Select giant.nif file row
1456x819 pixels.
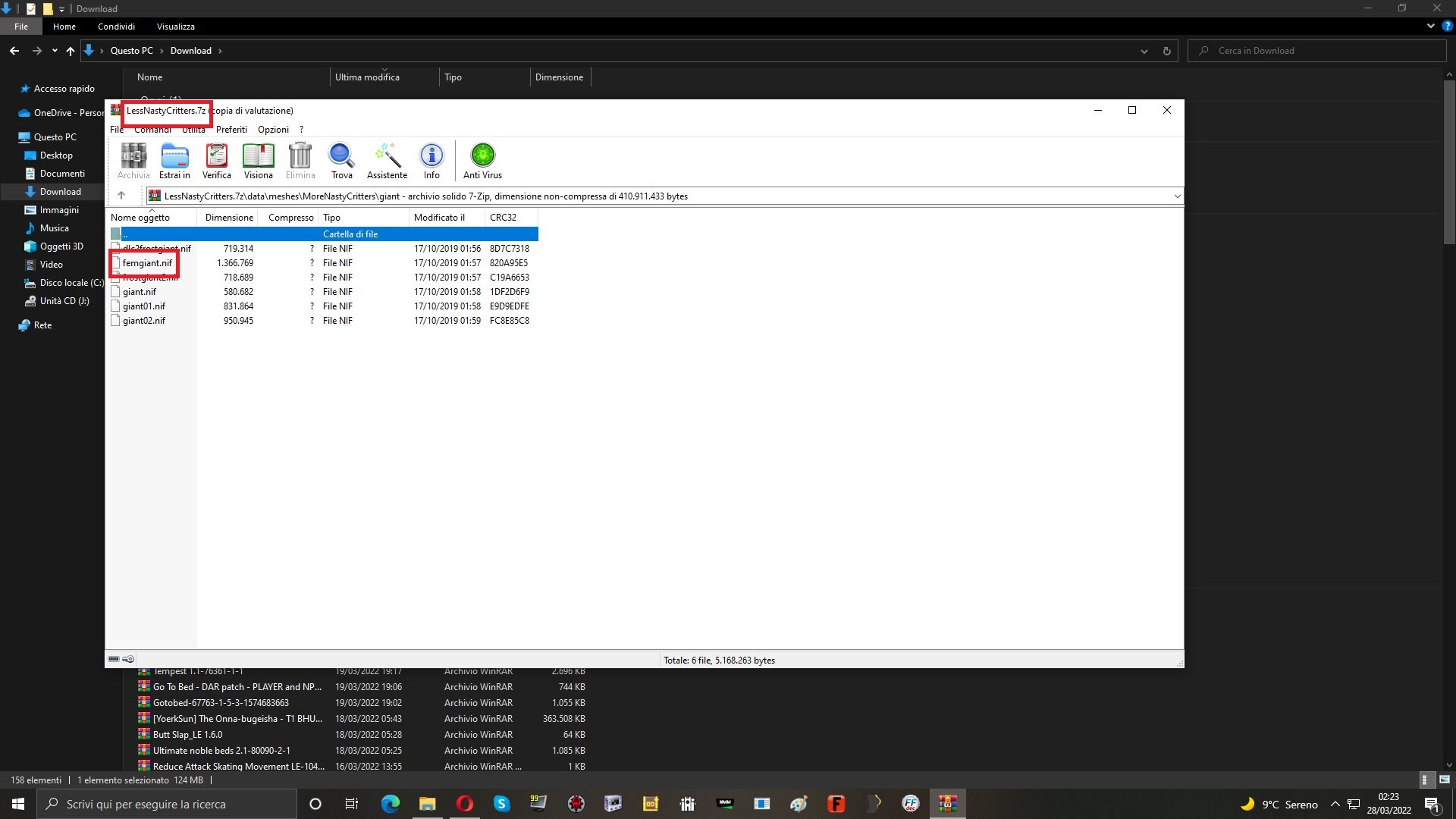[x=140, y=292]
